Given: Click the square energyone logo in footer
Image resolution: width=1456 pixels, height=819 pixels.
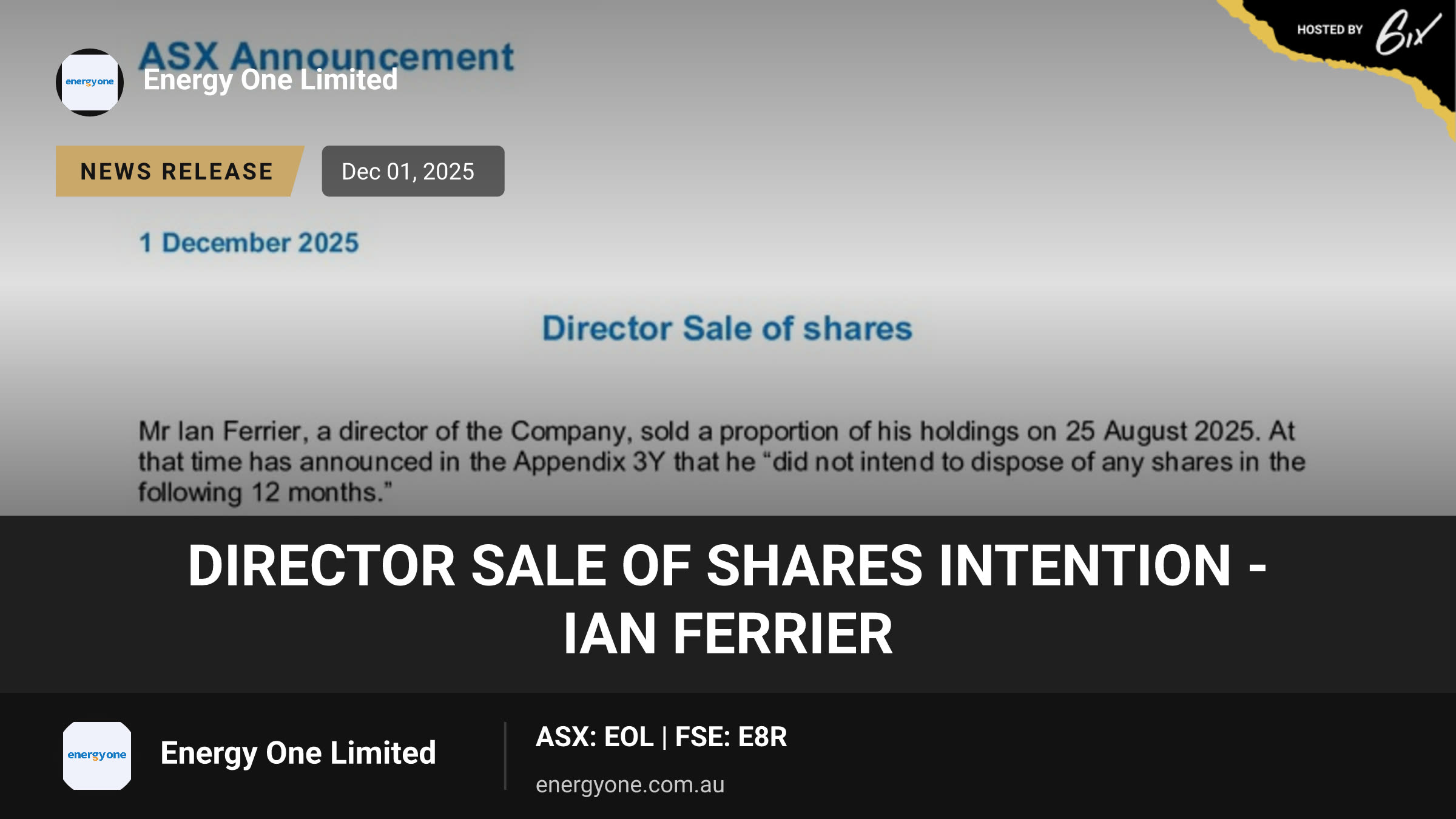Looking at the screenshot, I should click(x=97, y=755).
